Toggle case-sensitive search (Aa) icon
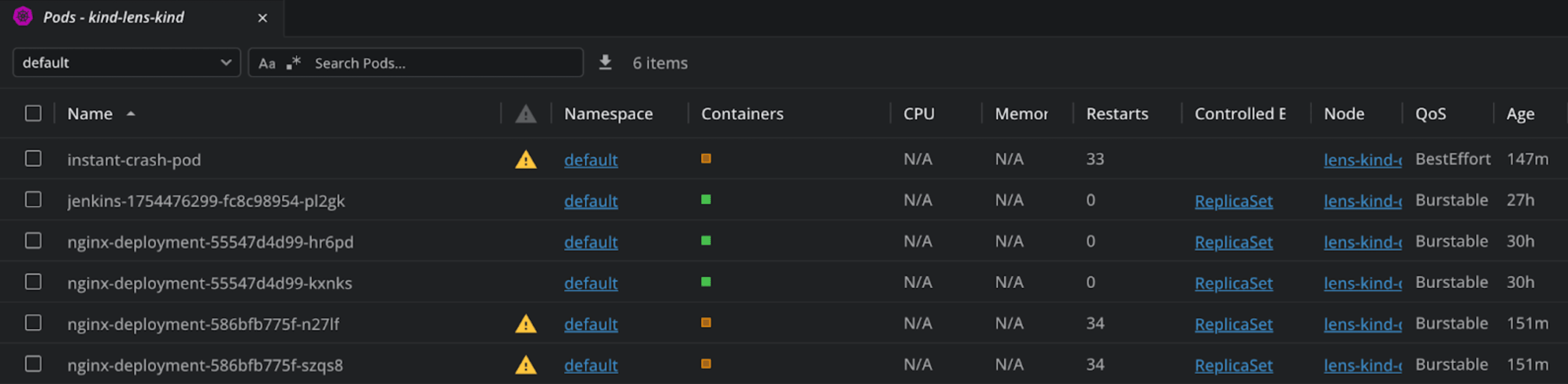 [267, 63]
